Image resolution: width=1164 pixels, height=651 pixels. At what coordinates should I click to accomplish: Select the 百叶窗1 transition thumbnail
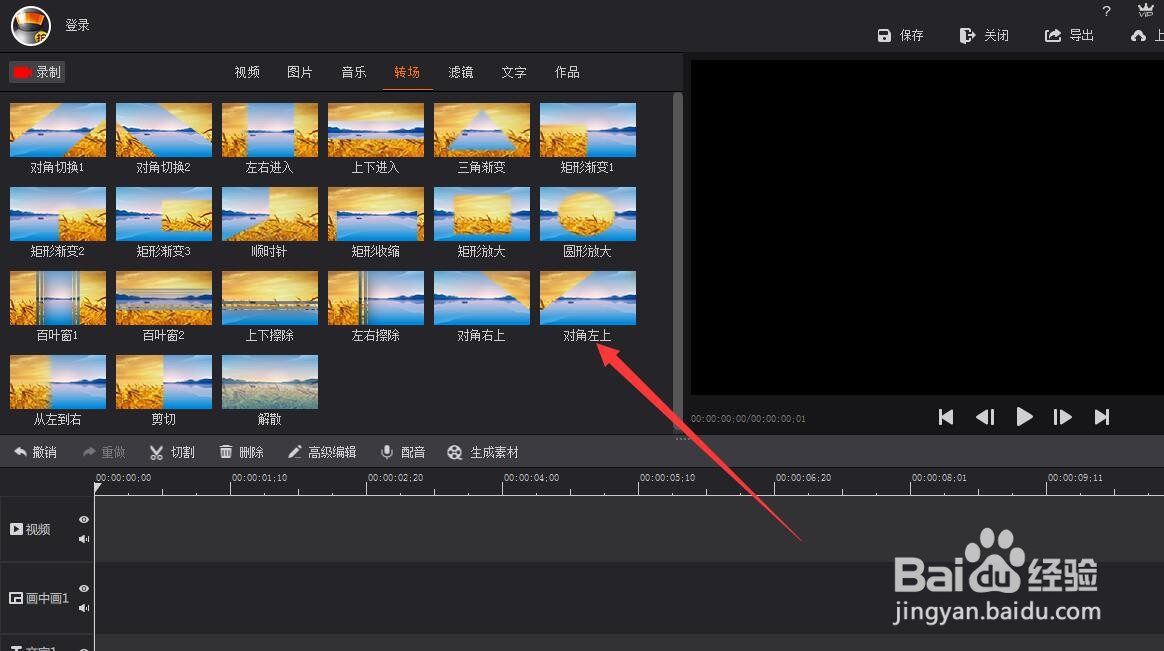pos(58,298)
